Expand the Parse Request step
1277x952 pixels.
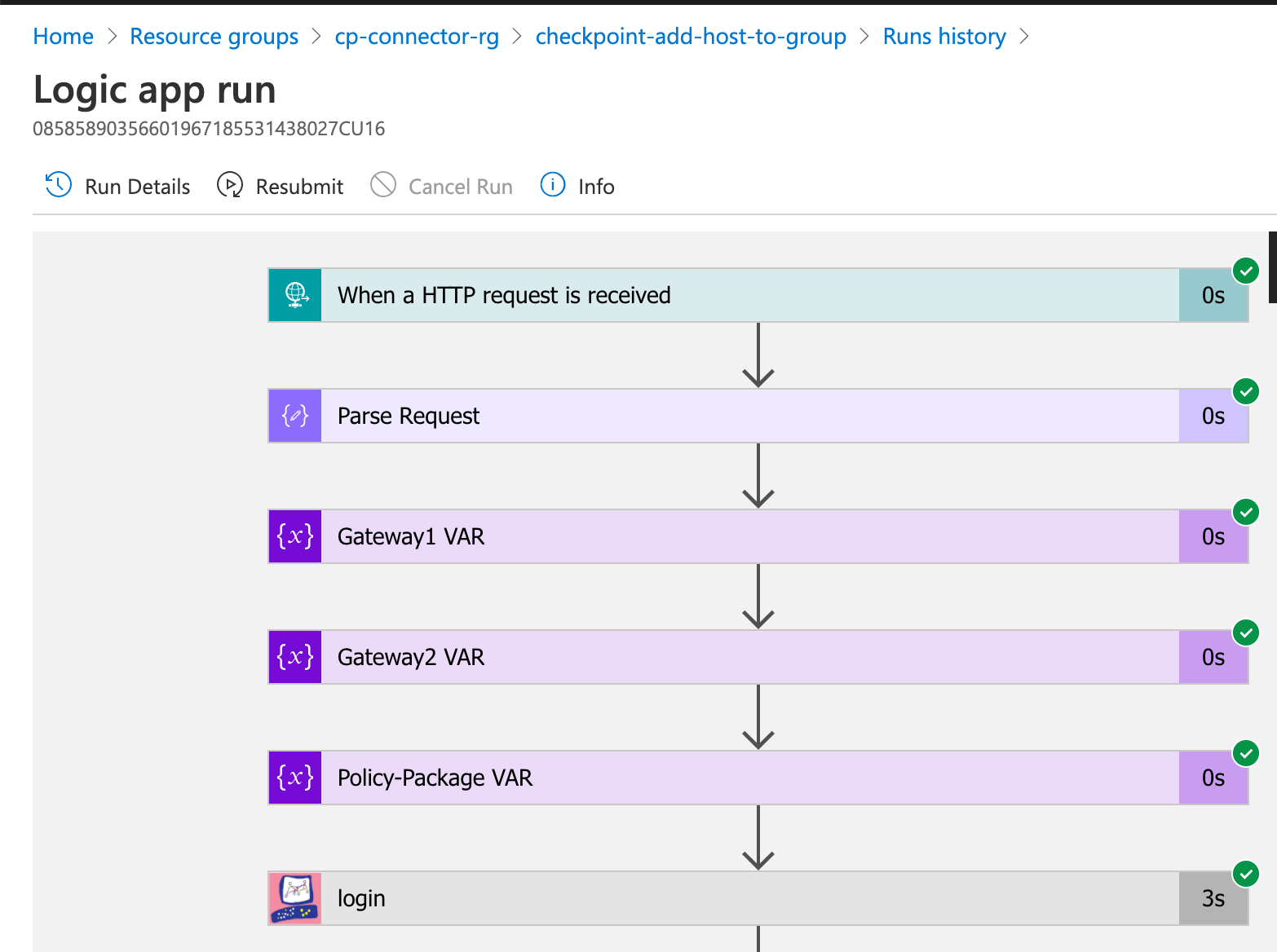758,416
